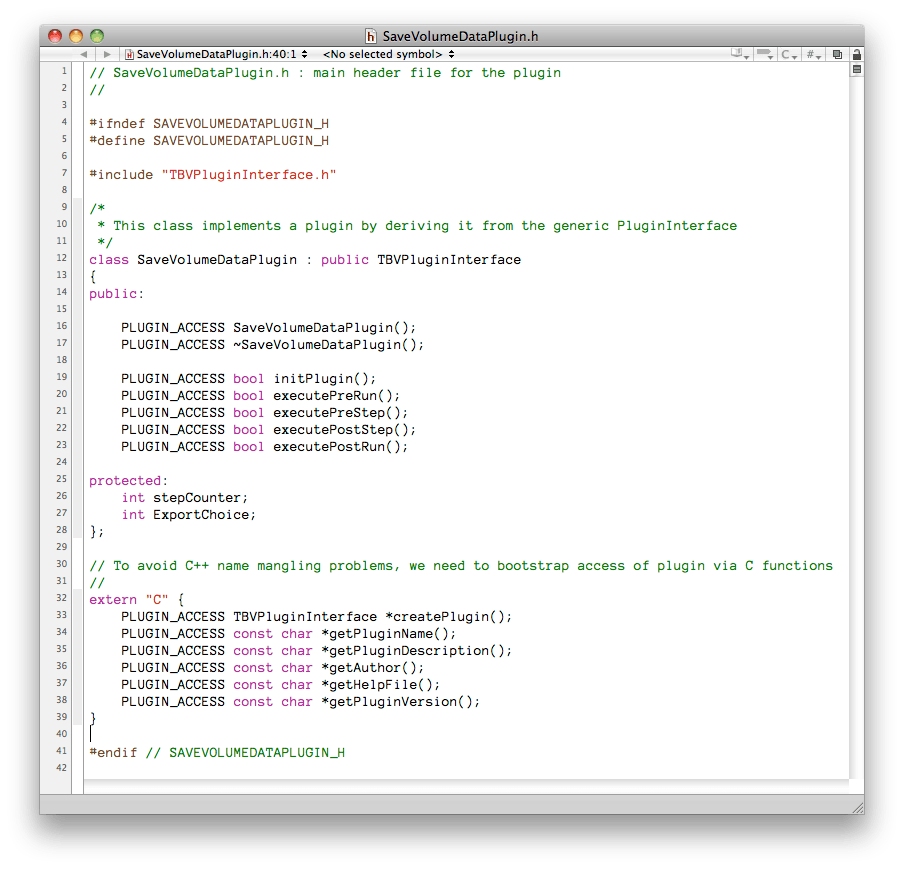Open the breakpoints menu via its arrow
The height and width of the screenshot is (869, 904).
pos(771,58)
